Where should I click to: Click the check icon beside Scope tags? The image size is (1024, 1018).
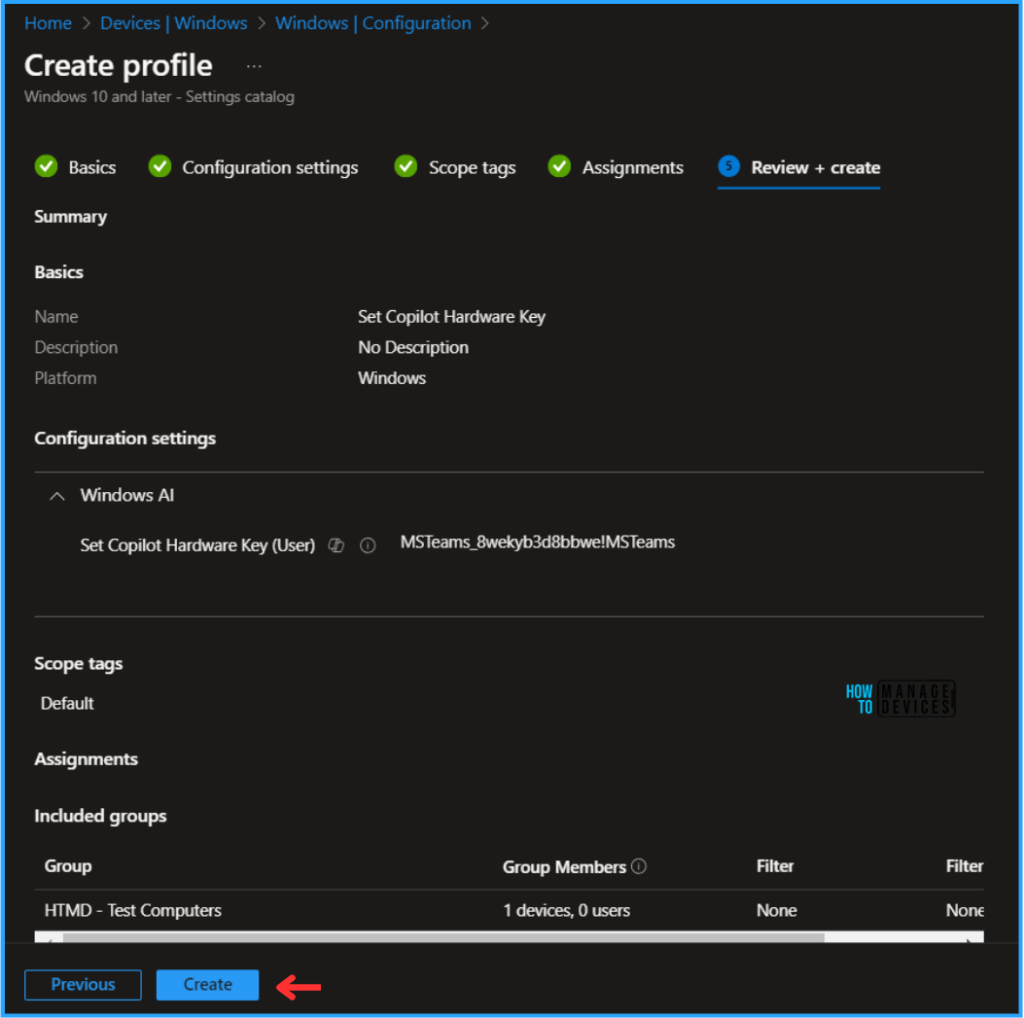coord(406,167)
